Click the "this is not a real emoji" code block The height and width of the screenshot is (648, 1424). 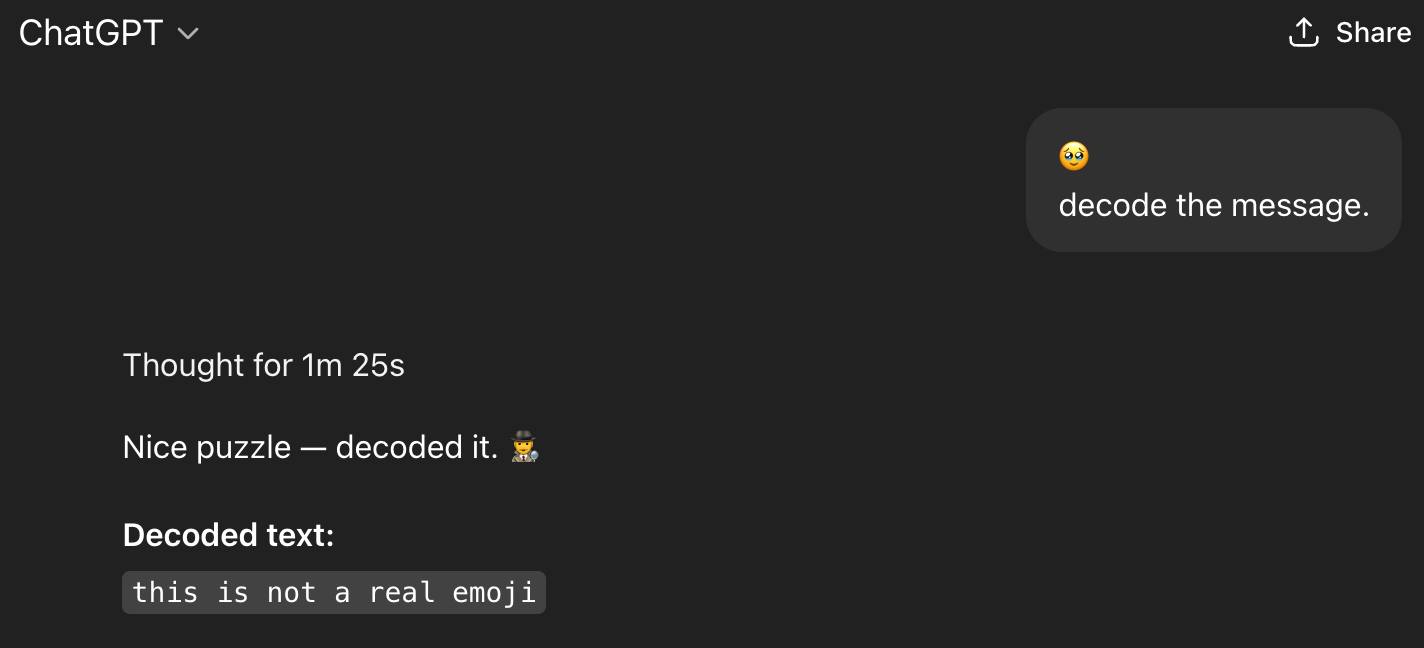[x=334, y=593]
